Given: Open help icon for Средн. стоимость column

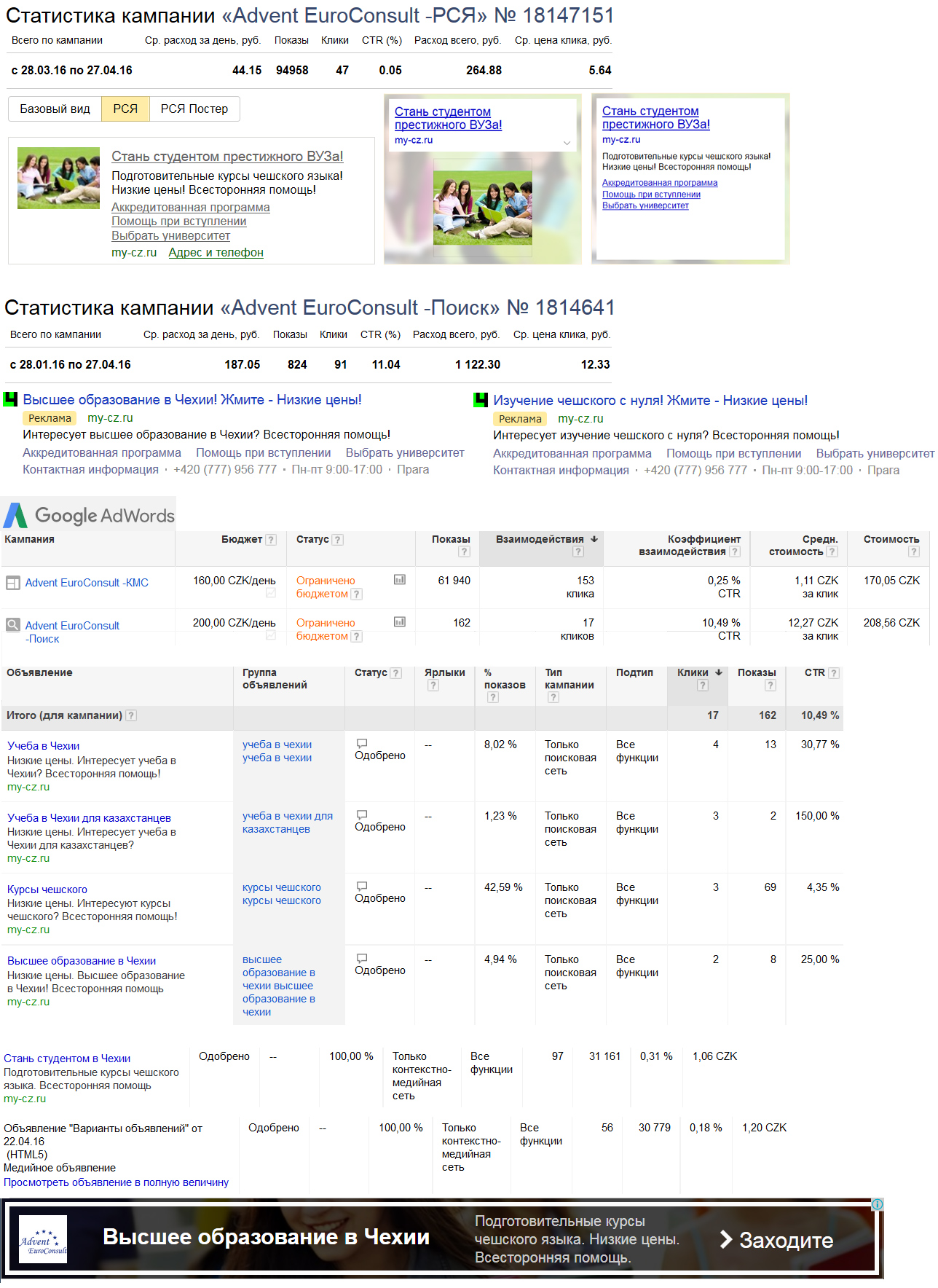Looking at the screenshot, I should tap(832, 552).
